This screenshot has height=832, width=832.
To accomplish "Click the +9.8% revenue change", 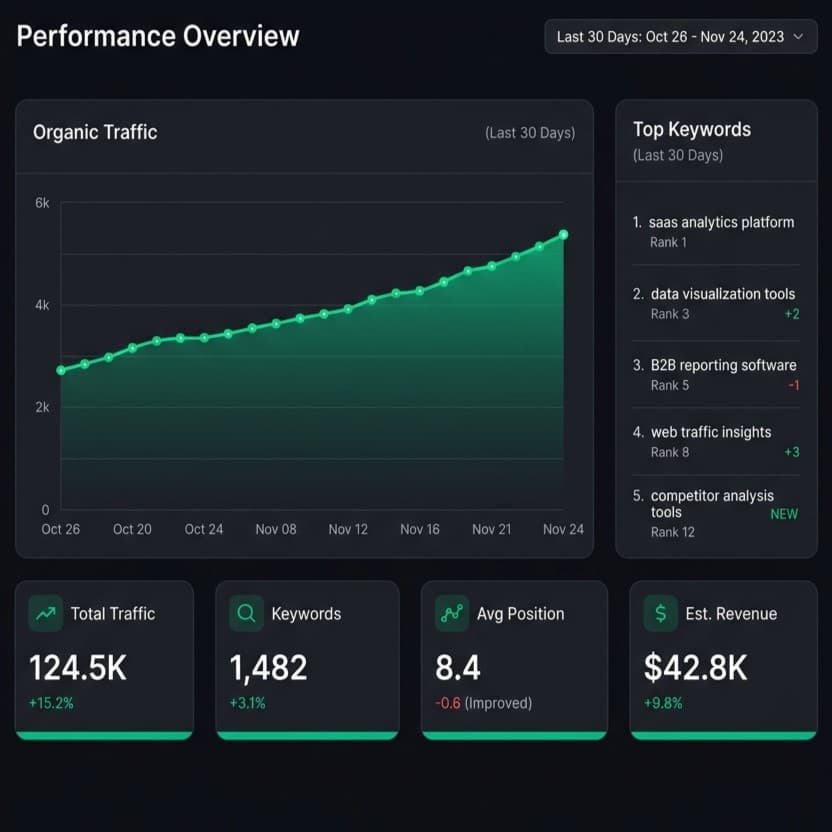I will tap(663, 703).
